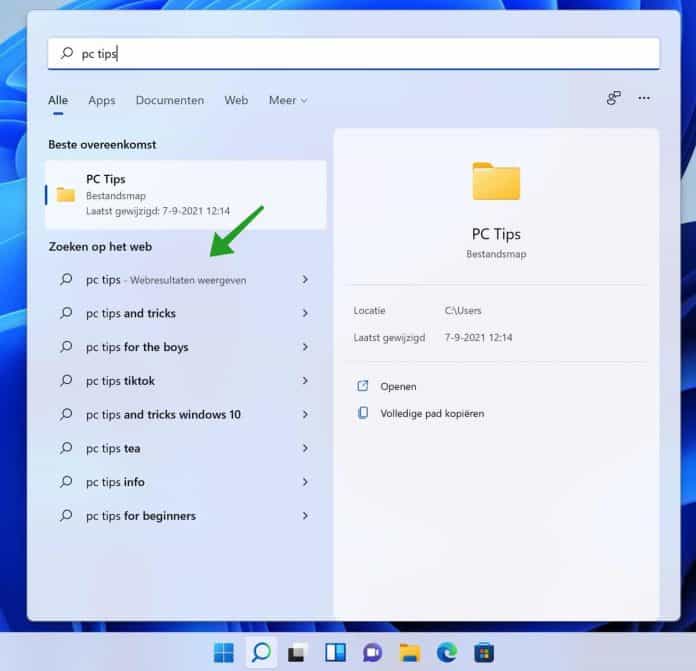Open Widgets from the taskbar

pos(335,653)
